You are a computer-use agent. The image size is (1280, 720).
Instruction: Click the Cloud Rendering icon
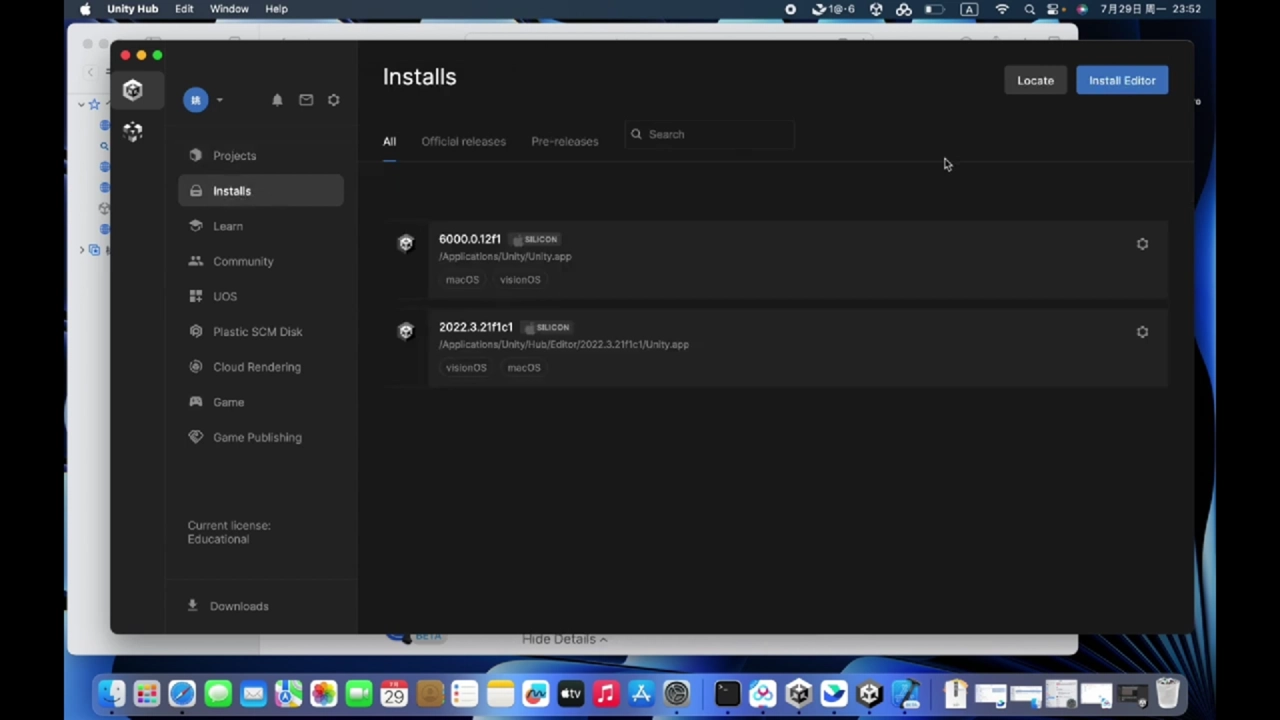196,367
